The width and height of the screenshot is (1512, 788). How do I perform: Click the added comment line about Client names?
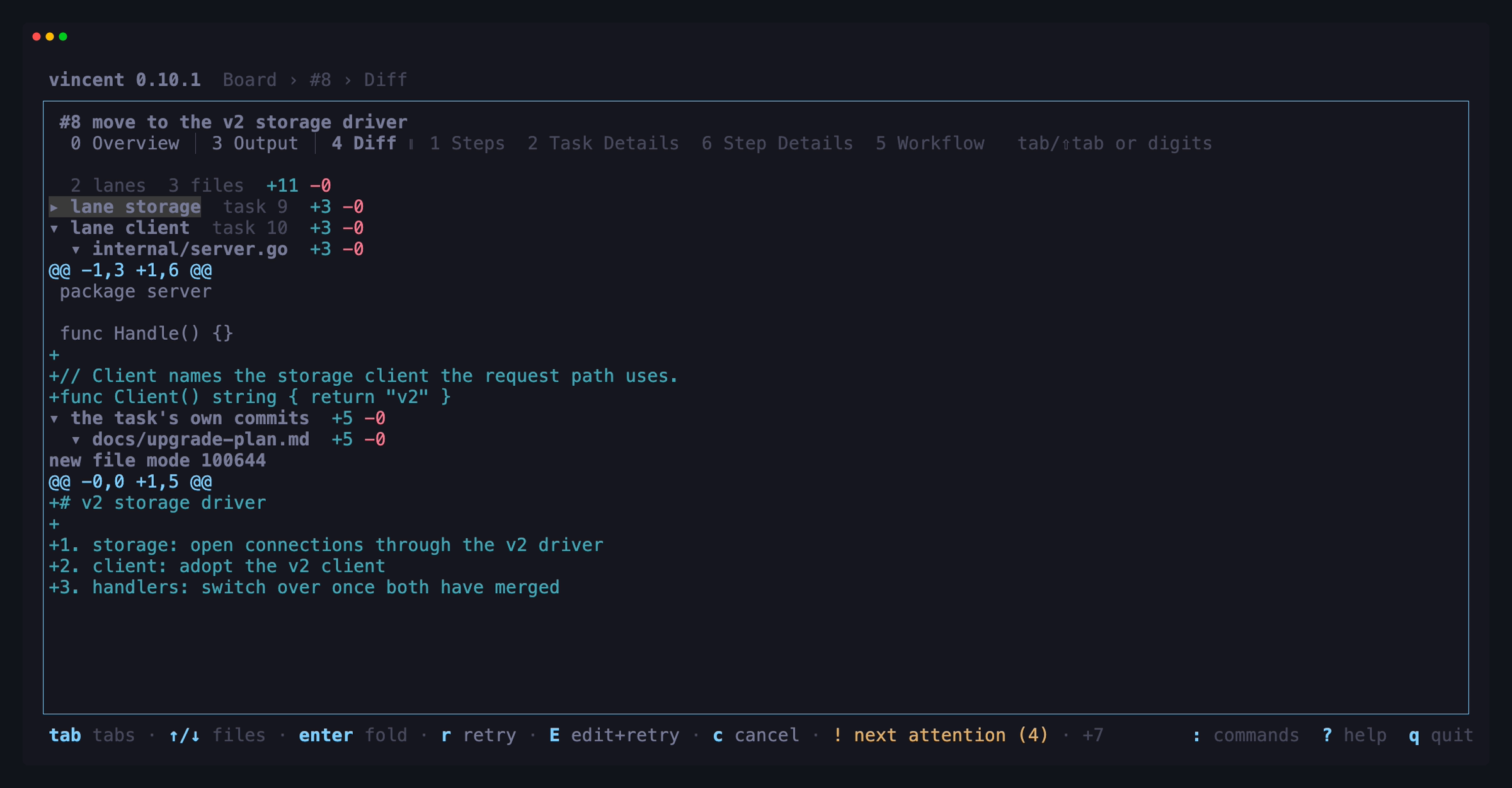point(364,376)
